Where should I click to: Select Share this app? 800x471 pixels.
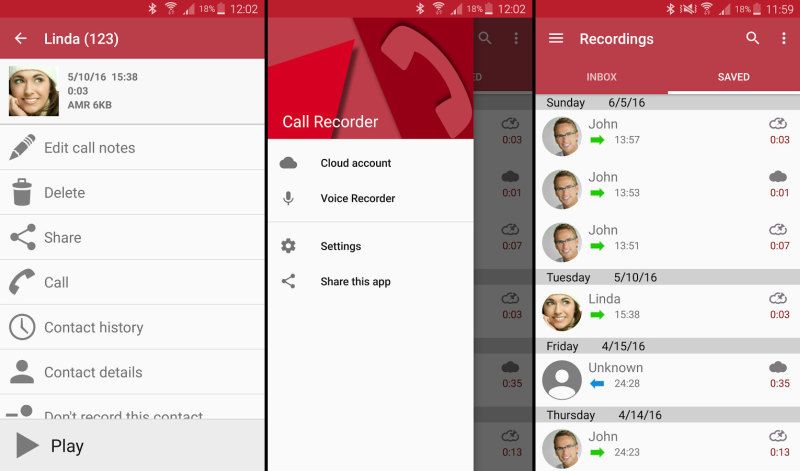[x=371, y=281]
